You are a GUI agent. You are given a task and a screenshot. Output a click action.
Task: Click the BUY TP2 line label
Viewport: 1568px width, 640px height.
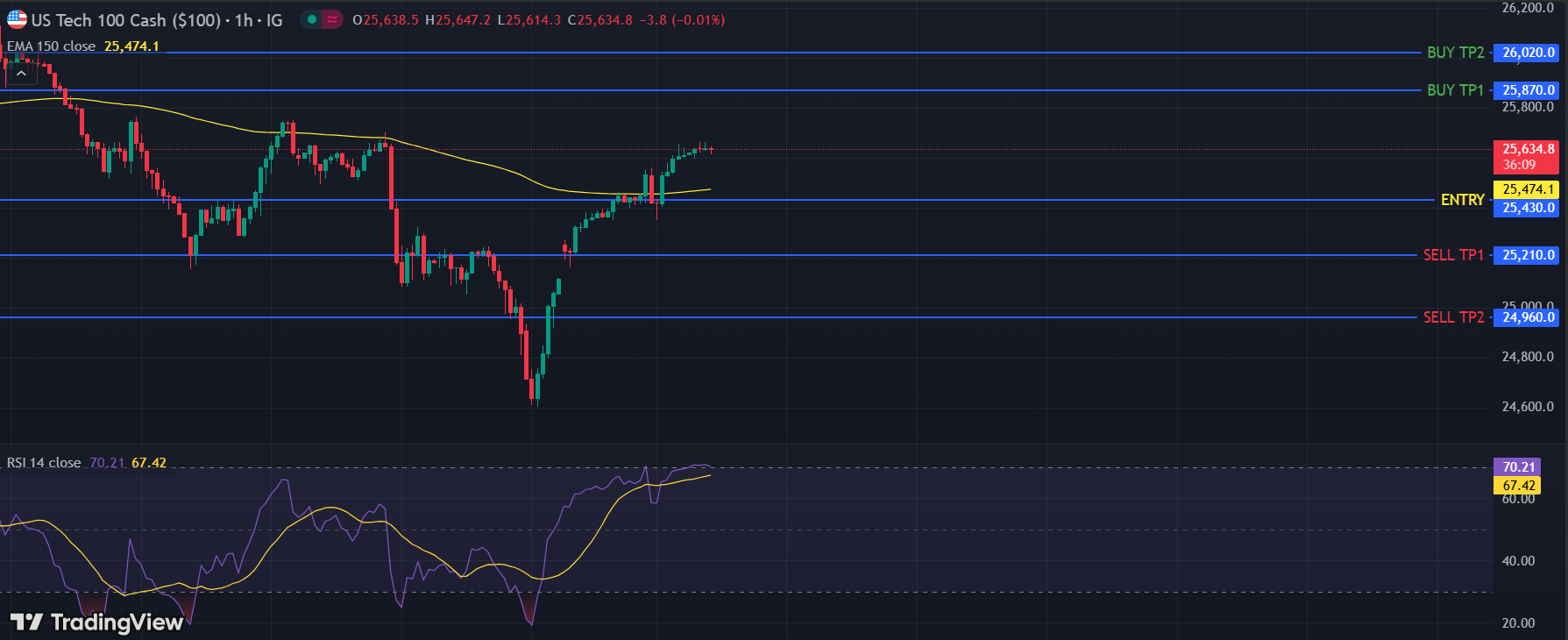pos(1455,53)
